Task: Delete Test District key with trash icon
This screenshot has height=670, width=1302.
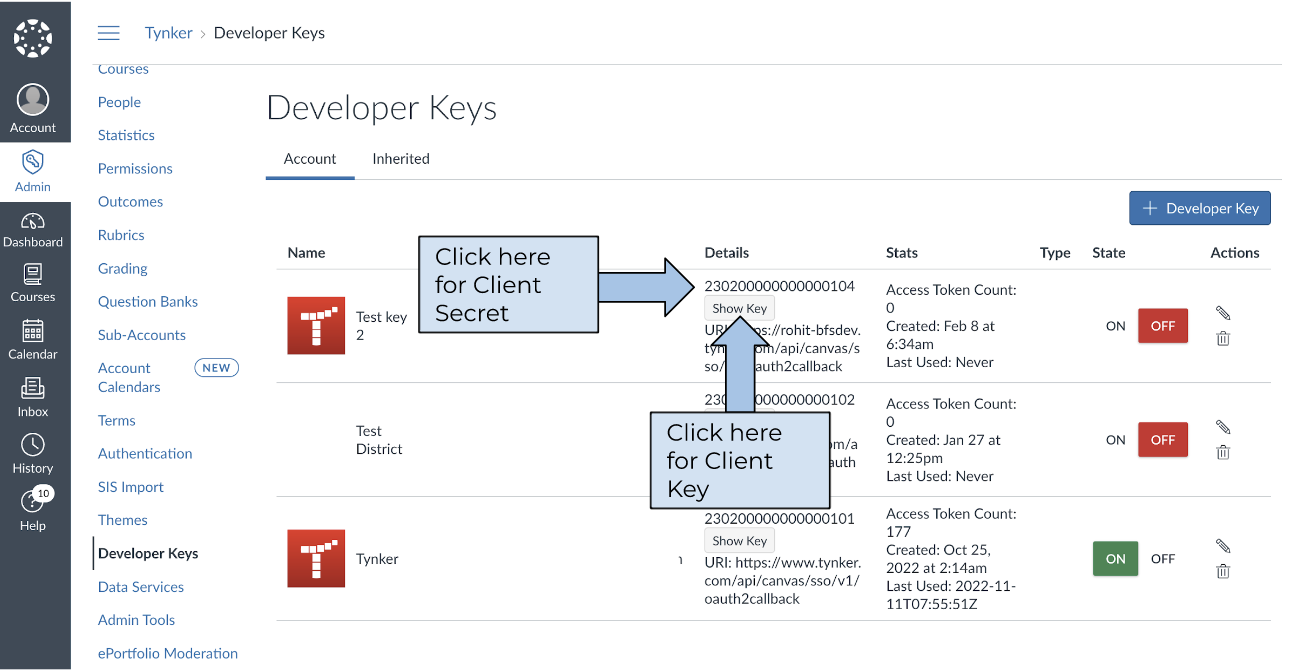Action: (x=1222, y=452)
